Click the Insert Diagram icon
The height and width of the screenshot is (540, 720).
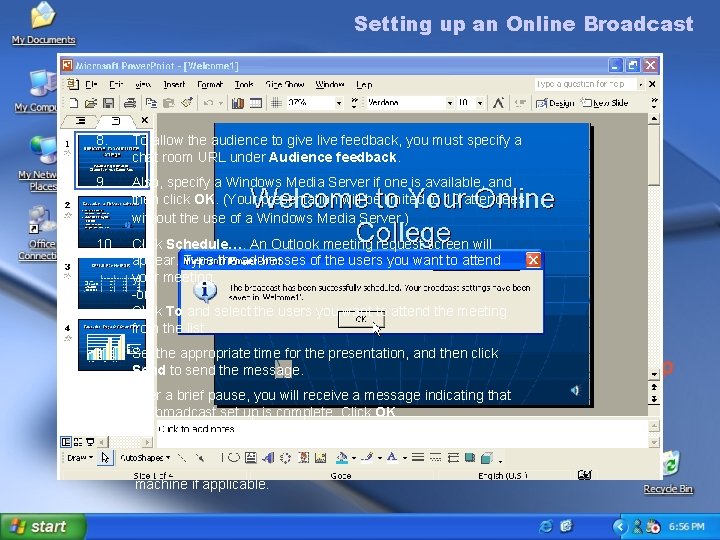click(x=285, y=458)
